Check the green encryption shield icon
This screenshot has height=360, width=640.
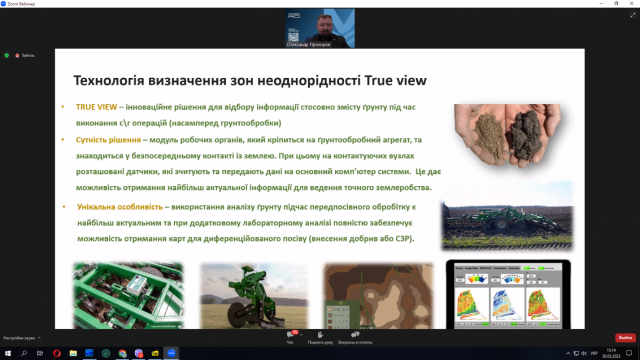click(x=7, y=55)
